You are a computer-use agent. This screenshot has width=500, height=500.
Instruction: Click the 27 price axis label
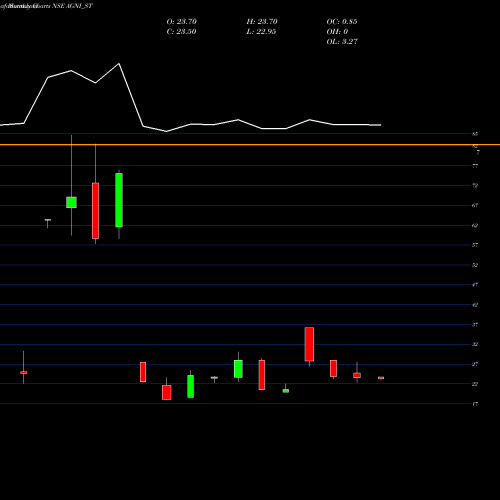(x=475, y=364)
